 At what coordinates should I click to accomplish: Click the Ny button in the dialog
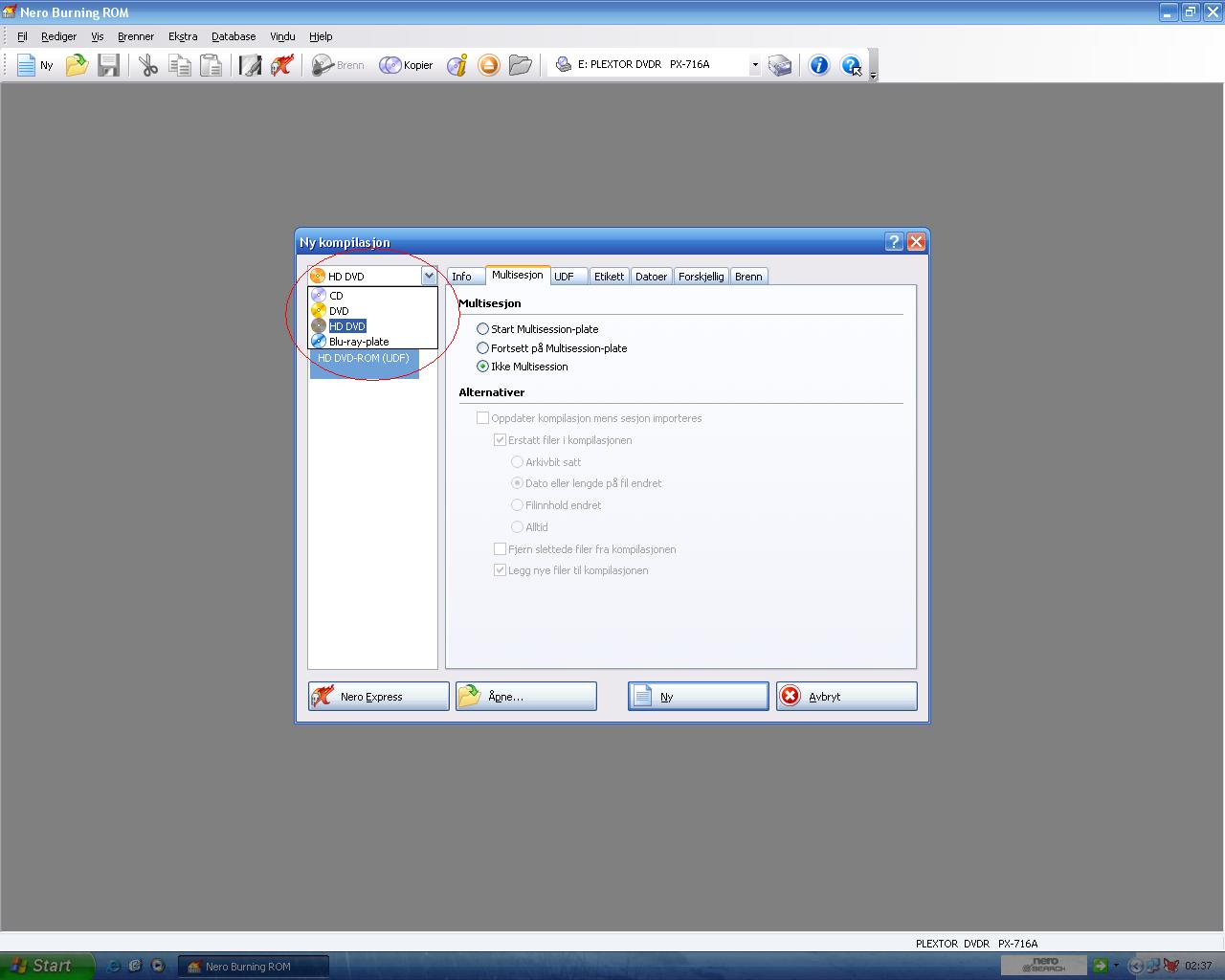(699, 696)
